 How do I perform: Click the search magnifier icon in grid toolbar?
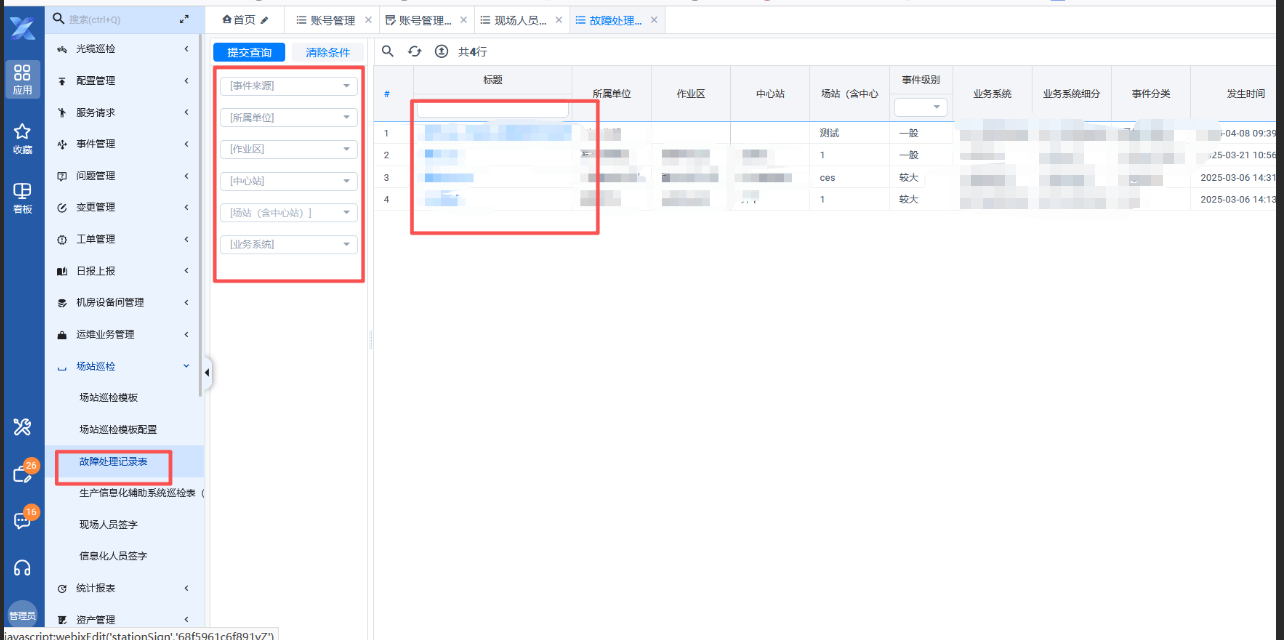(x=389, y=52)
